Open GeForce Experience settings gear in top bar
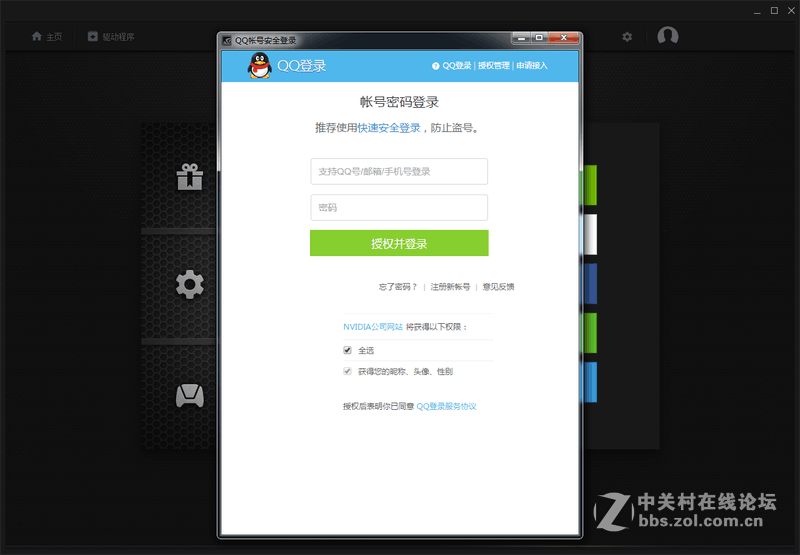 tap(627, 37)
